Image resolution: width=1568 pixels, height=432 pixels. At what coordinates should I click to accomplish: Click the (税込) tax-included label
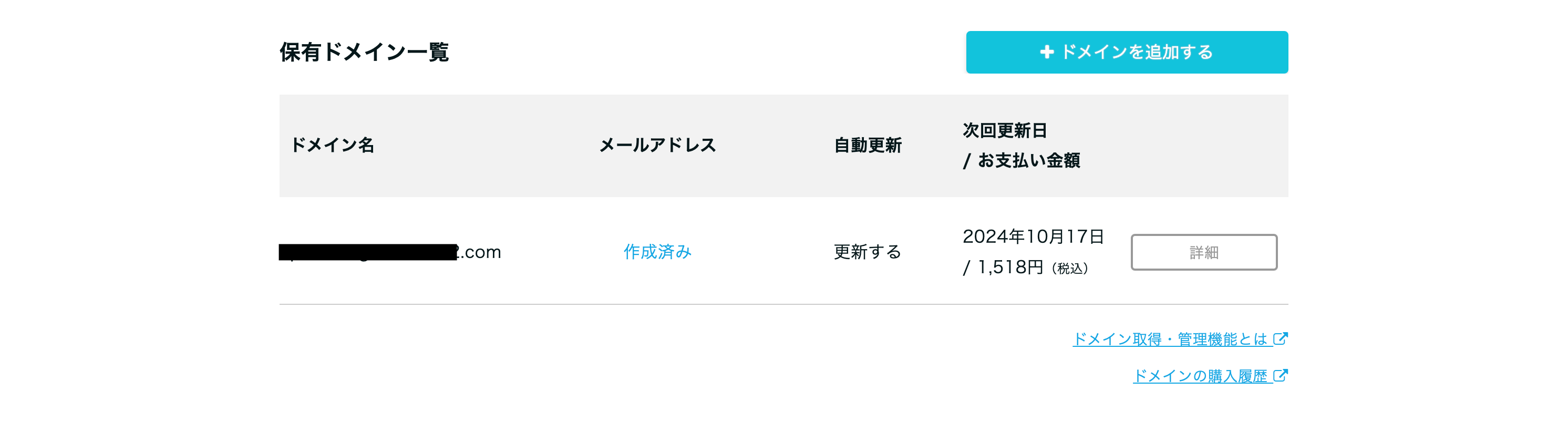pyautogui.click(x=1070, y=269)
